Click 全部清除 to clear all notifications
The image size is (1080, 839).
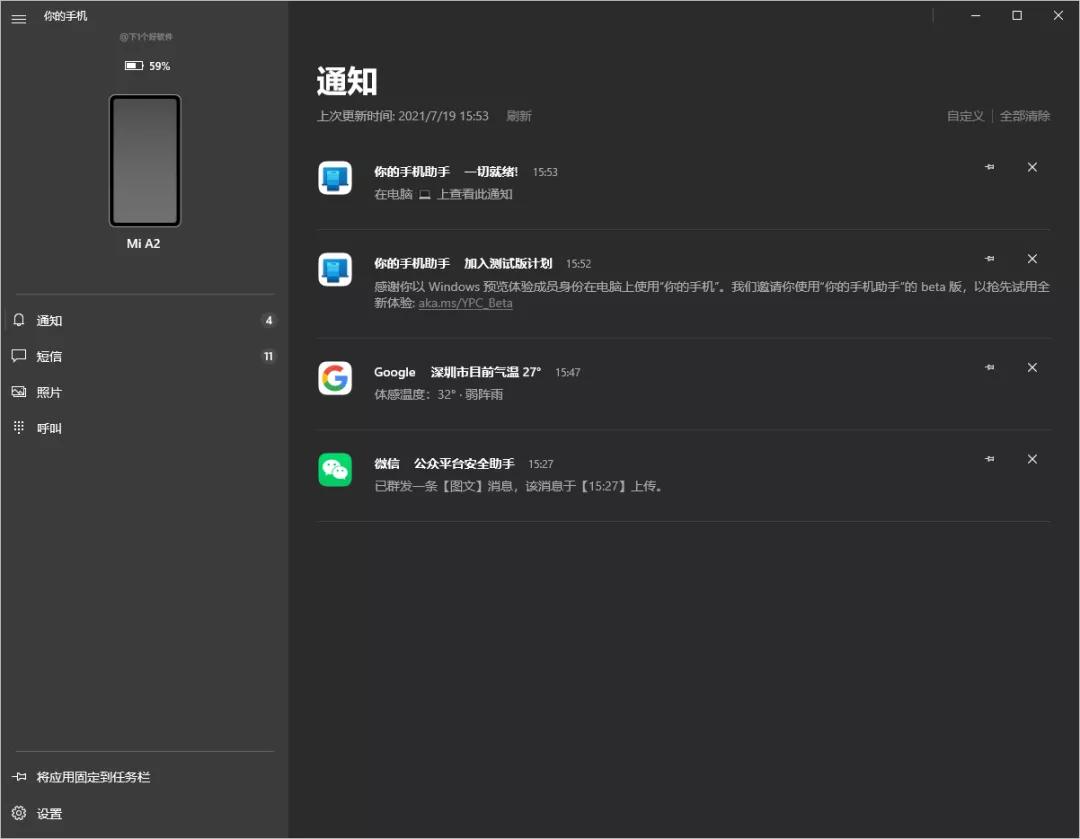(1027, 115)
